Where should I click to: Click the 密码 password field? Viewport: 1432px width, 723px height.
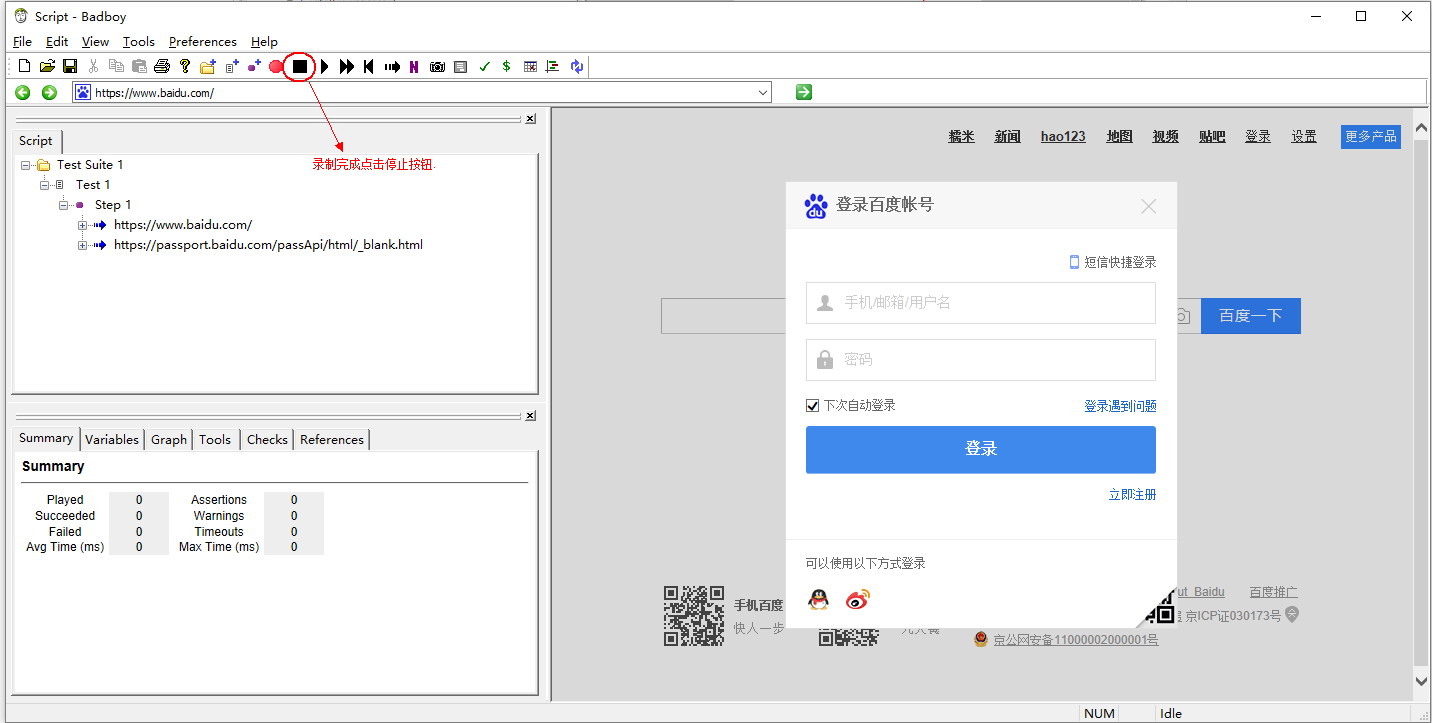[x=981, y=359]
